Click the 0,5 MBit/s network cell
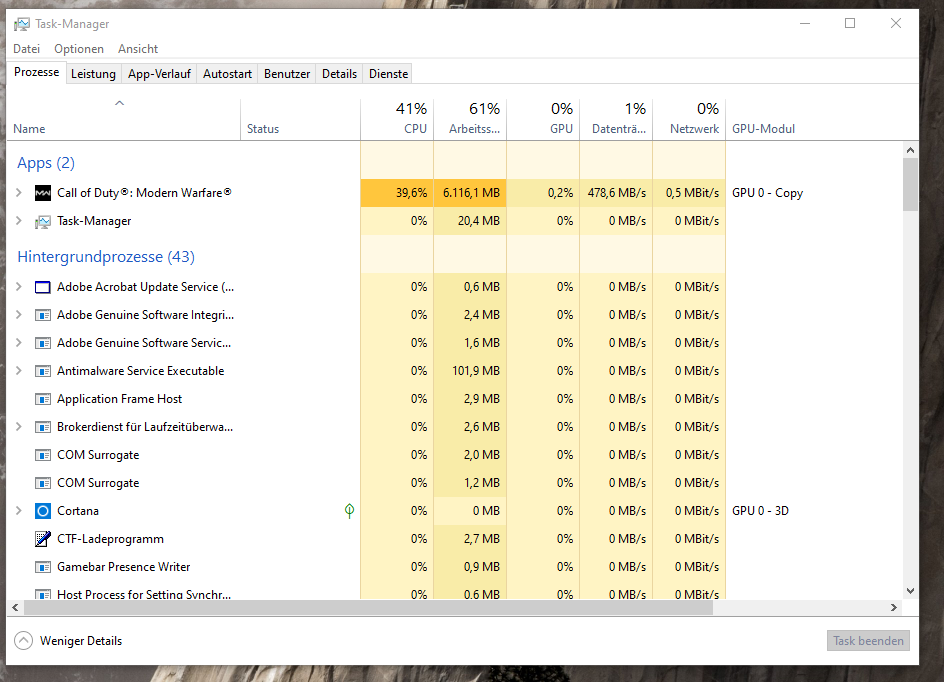Image resolution: width=944 pixels, height=682 pixels. pos(689,193)
